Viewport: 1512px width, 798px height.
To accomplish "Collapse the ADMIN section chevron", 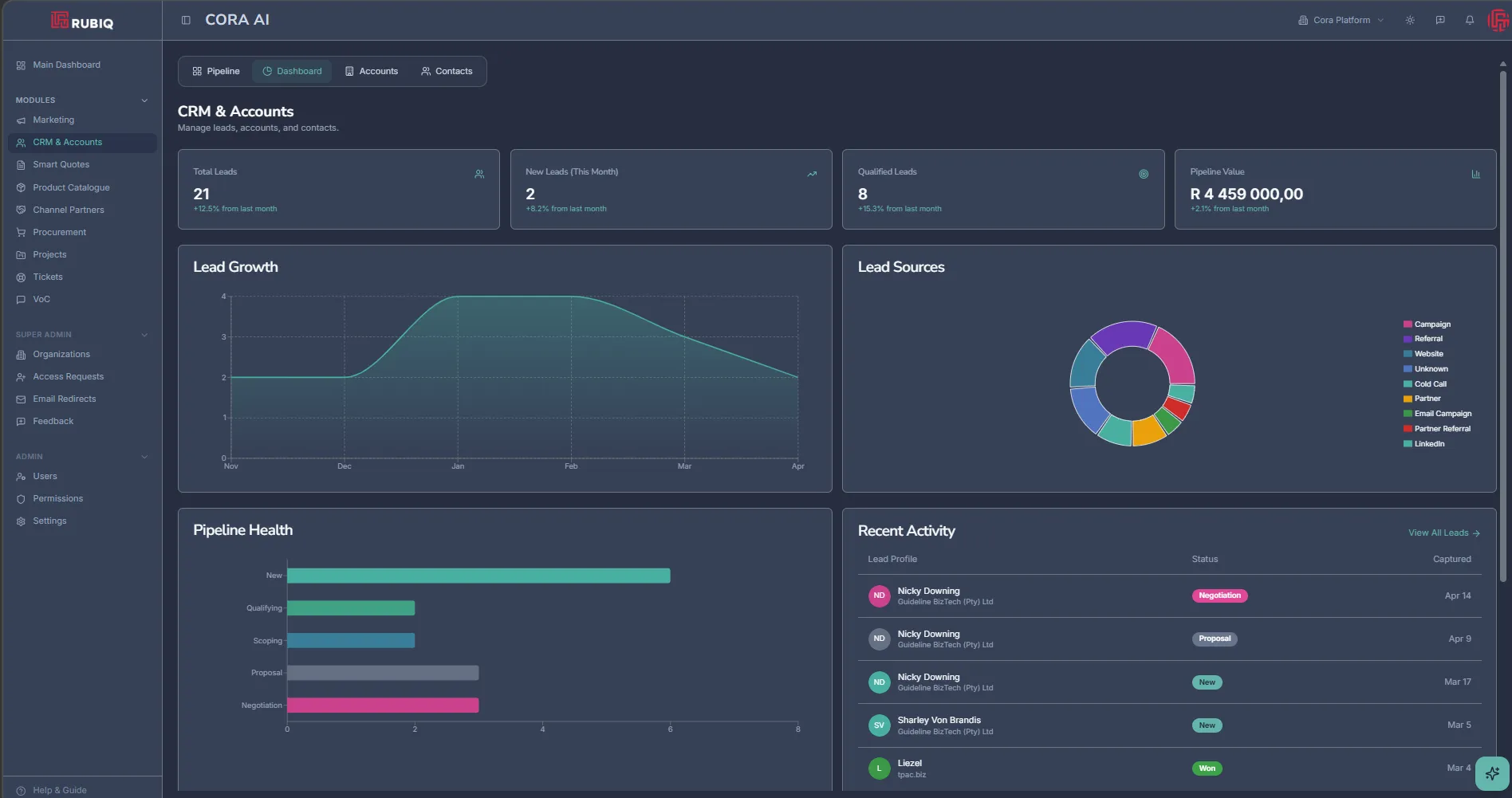I will coord(144,457).
